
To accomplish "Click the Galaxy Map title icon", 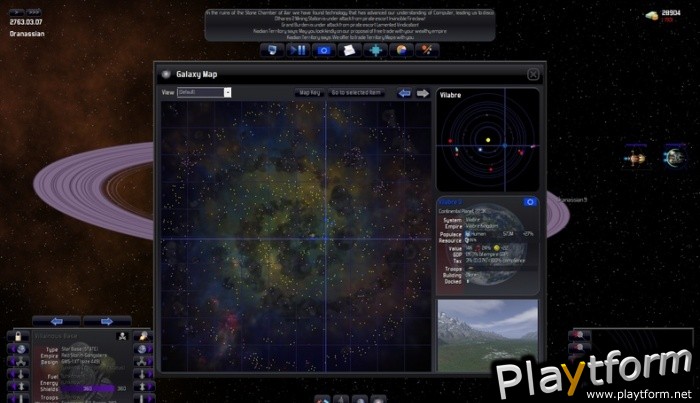I will [166, 75].
